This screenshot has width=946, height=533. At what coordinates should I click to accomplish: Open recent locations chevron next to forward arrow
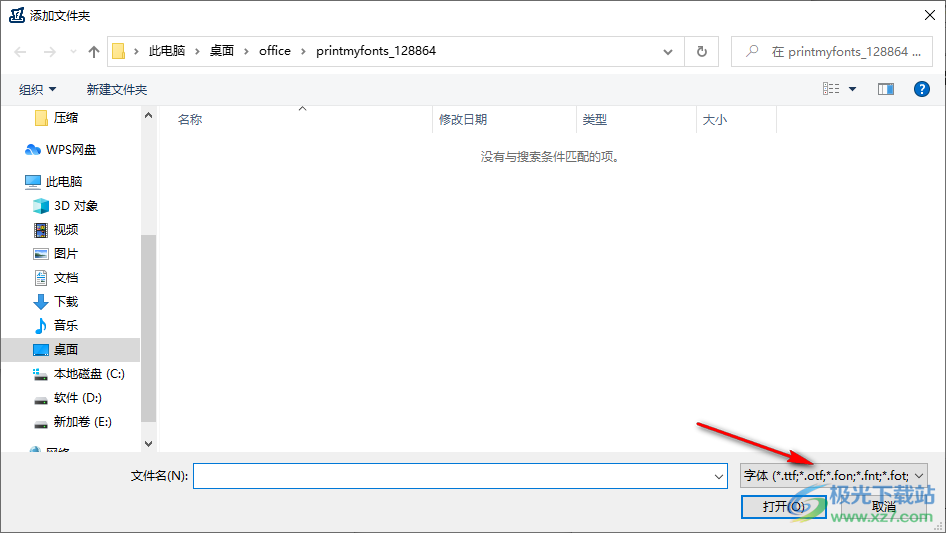(73, 52)
